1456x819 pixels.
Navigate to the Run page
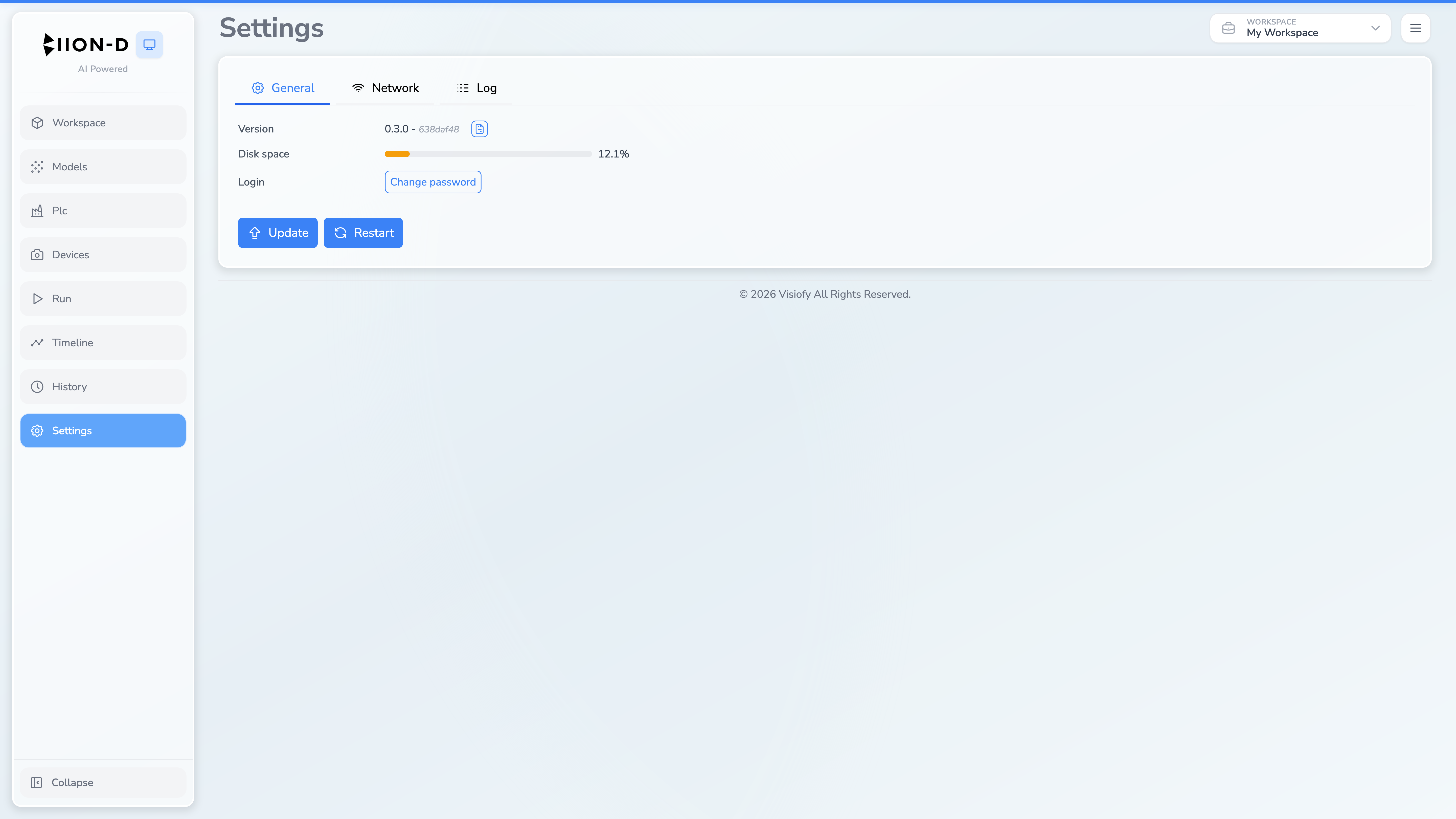(103, 299)
